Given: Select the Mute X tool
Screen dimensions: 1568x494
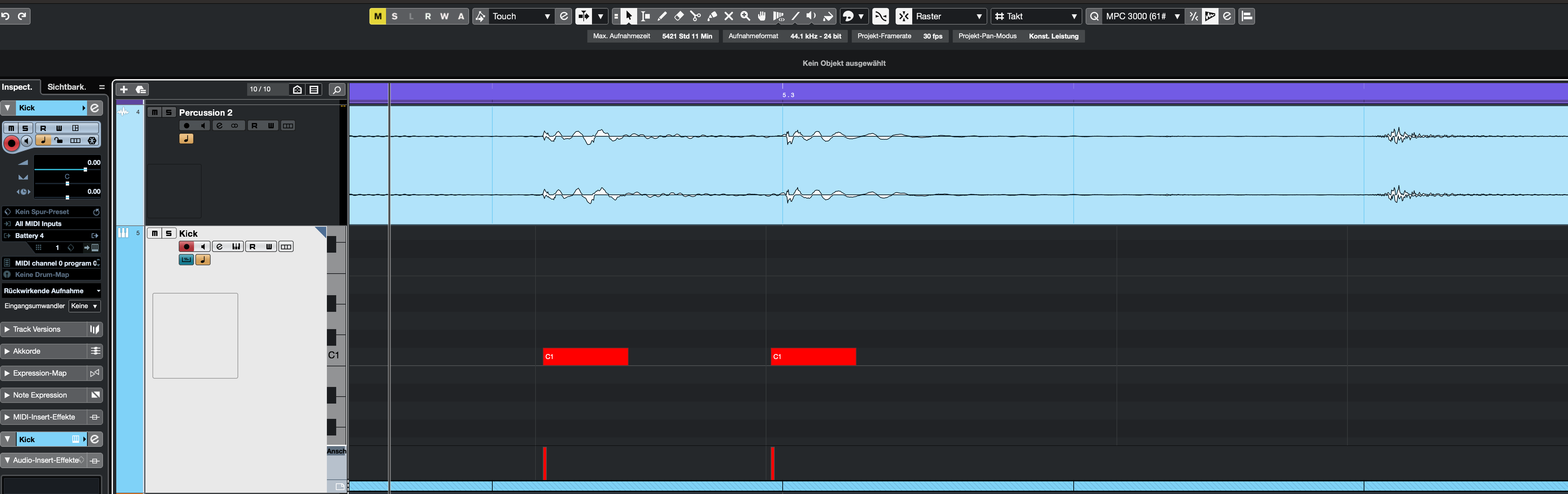Looking at the screenshot, I should coord(729,16).
